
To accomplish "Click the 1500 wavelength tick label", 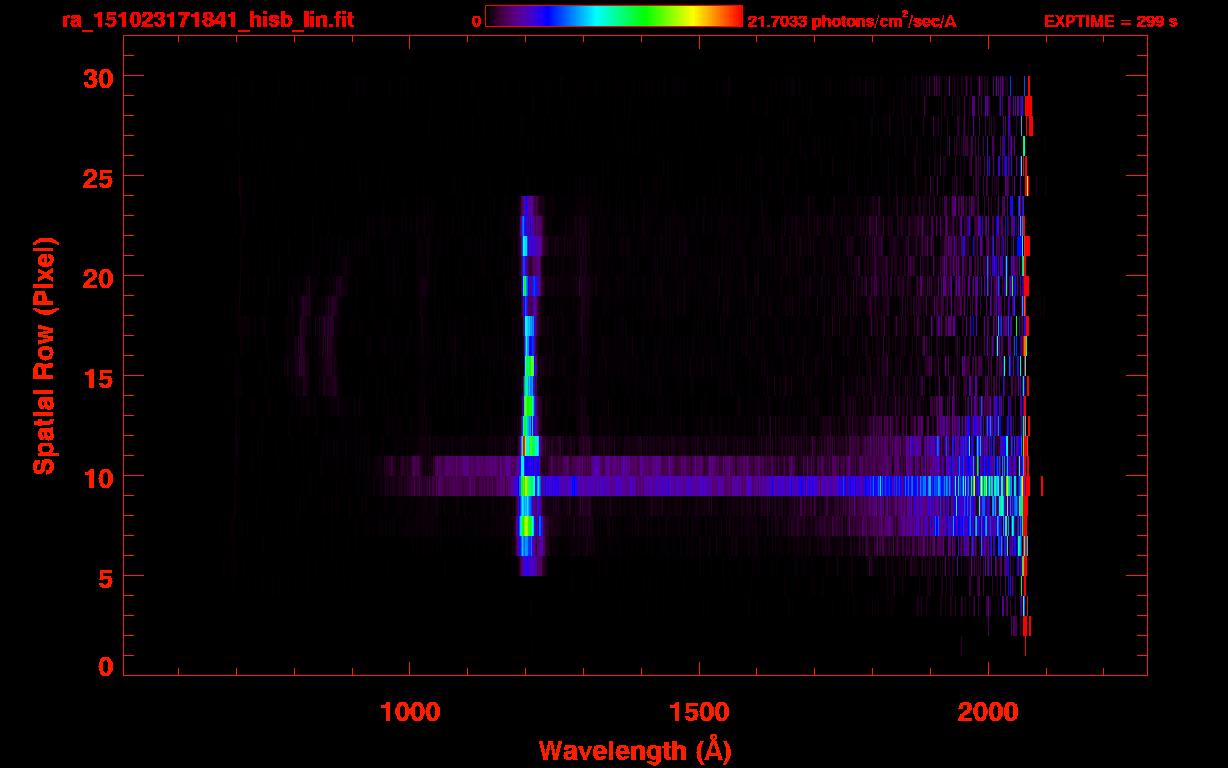I will pos(699,712).
